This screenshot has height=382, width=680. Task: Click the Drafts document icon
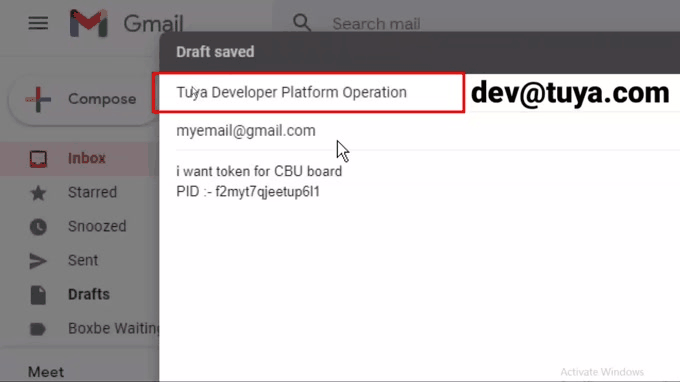point(38,295)
